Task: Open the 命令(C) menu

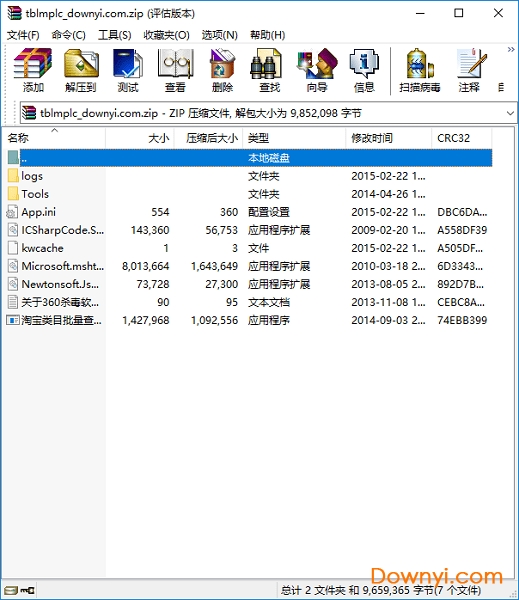Action: 69,35
